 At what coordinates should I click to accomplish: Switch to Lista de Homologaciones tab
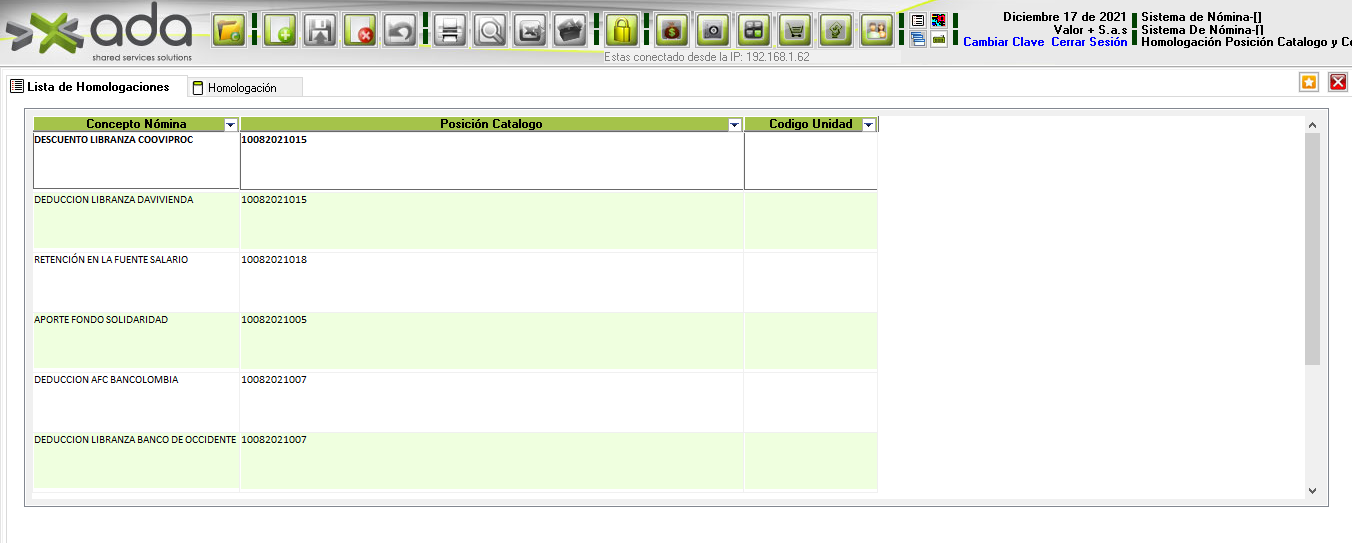(97, 87)
